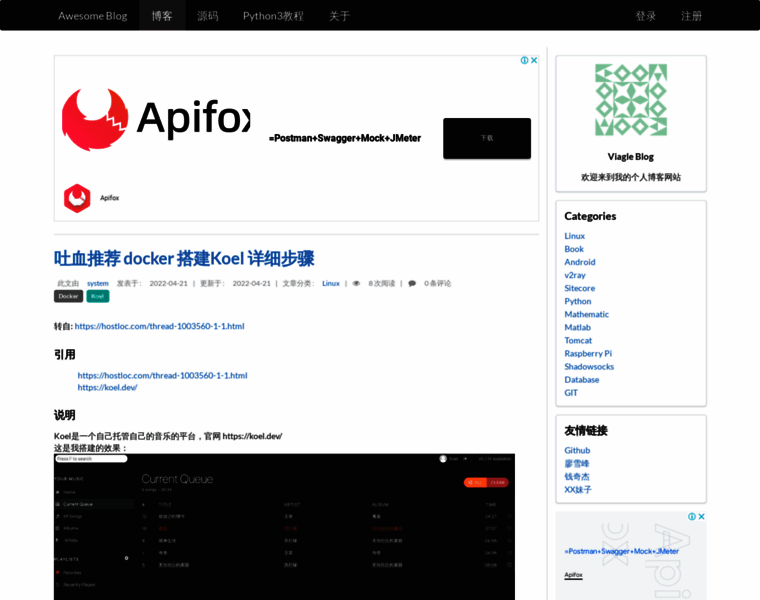Open the https://koel.dev/ reference link

click(107, 387)
